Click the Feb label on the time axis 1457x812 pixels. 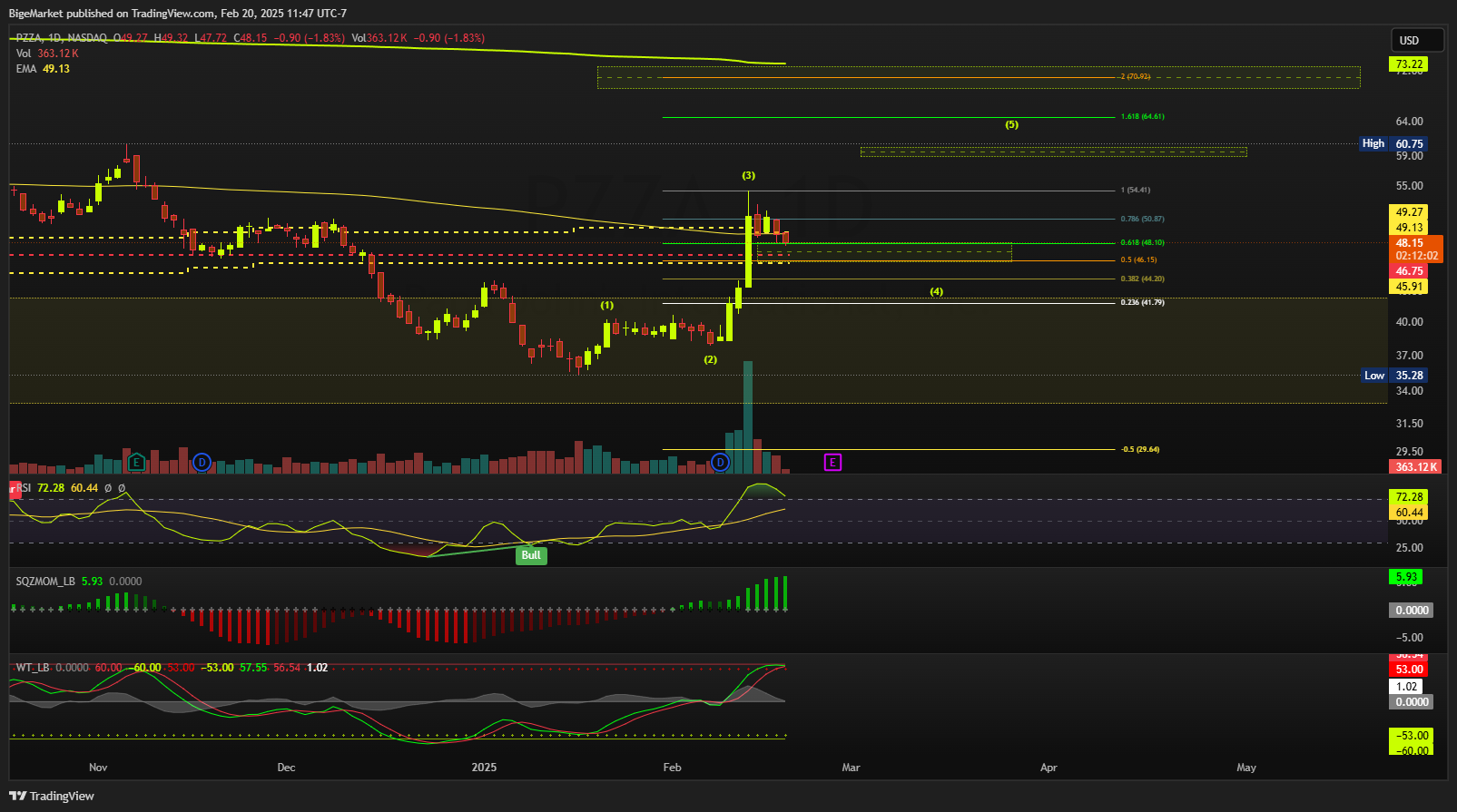672,768
